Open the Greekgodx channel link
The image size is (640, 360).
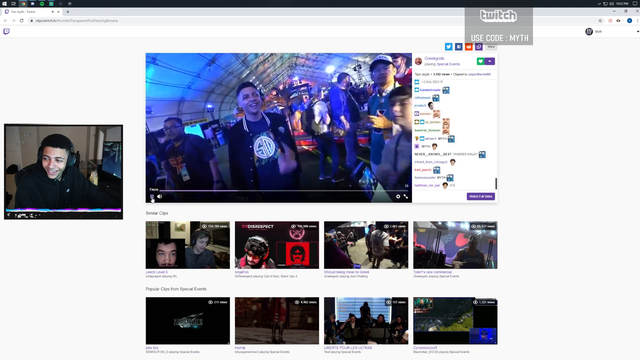[434, 58]
